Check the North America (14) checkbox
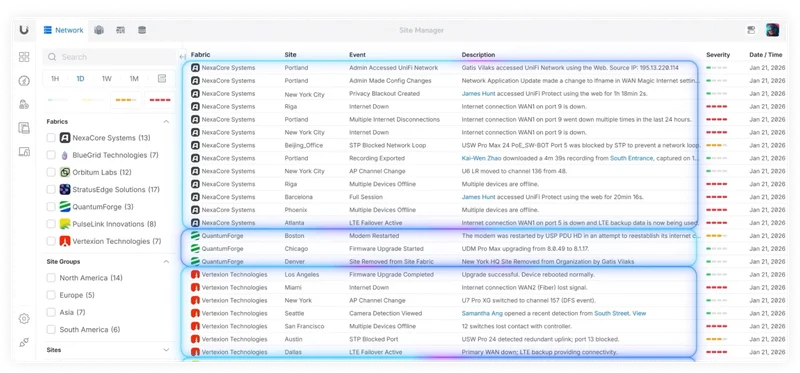The height and width of the screenshot is (373, 800). pyautogui.click(x=51, y=278)
